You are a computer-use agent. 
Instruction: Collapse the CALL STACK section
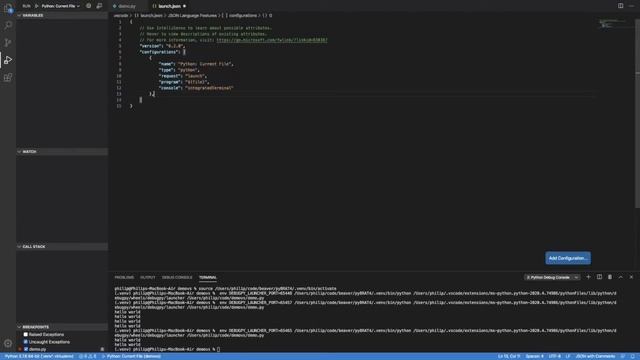(x=62, y=247)
